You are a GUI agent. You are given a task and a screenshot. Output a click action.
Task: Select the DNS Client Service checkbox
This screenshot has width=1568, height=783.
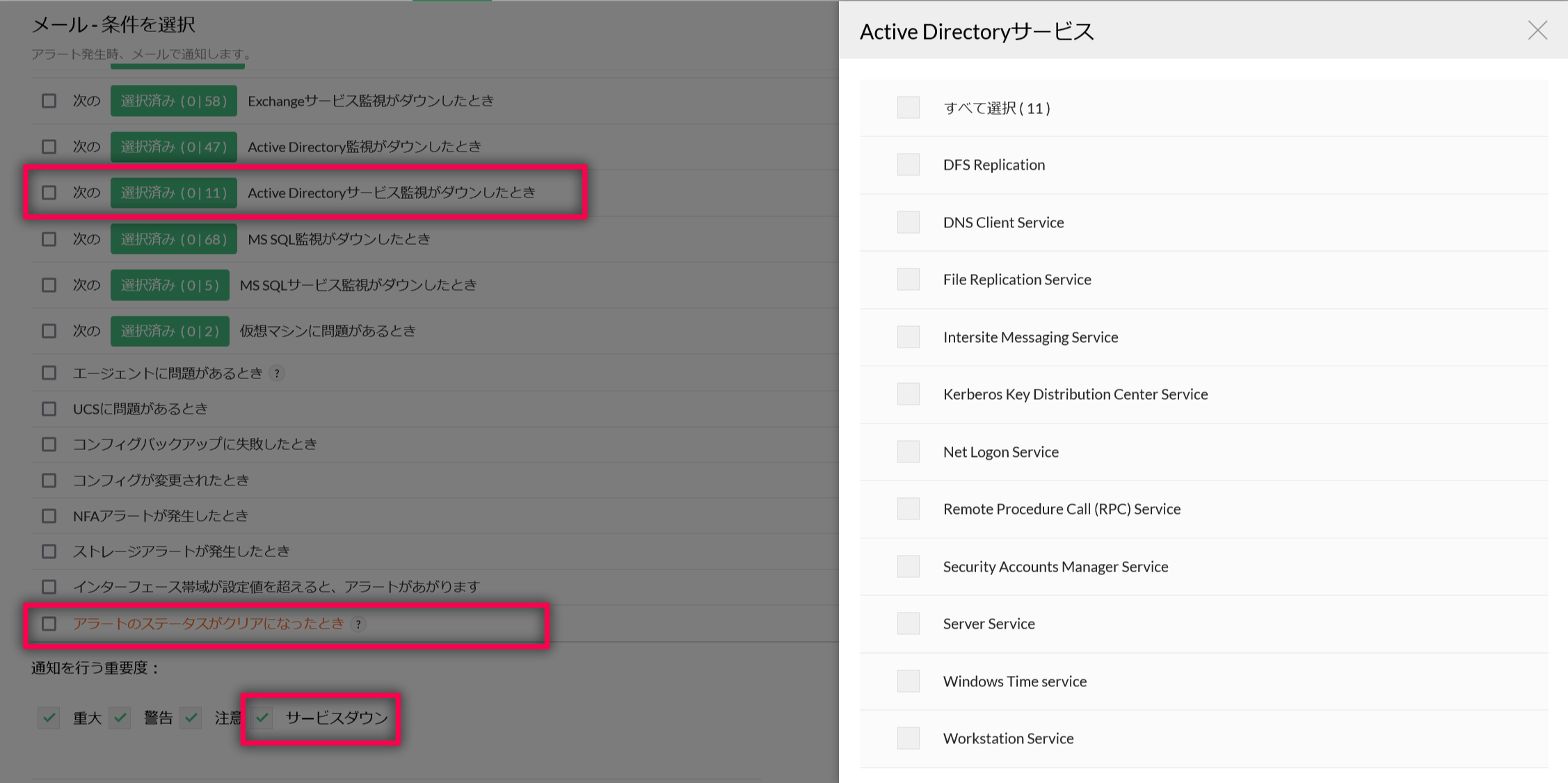[x=908, y=223]
